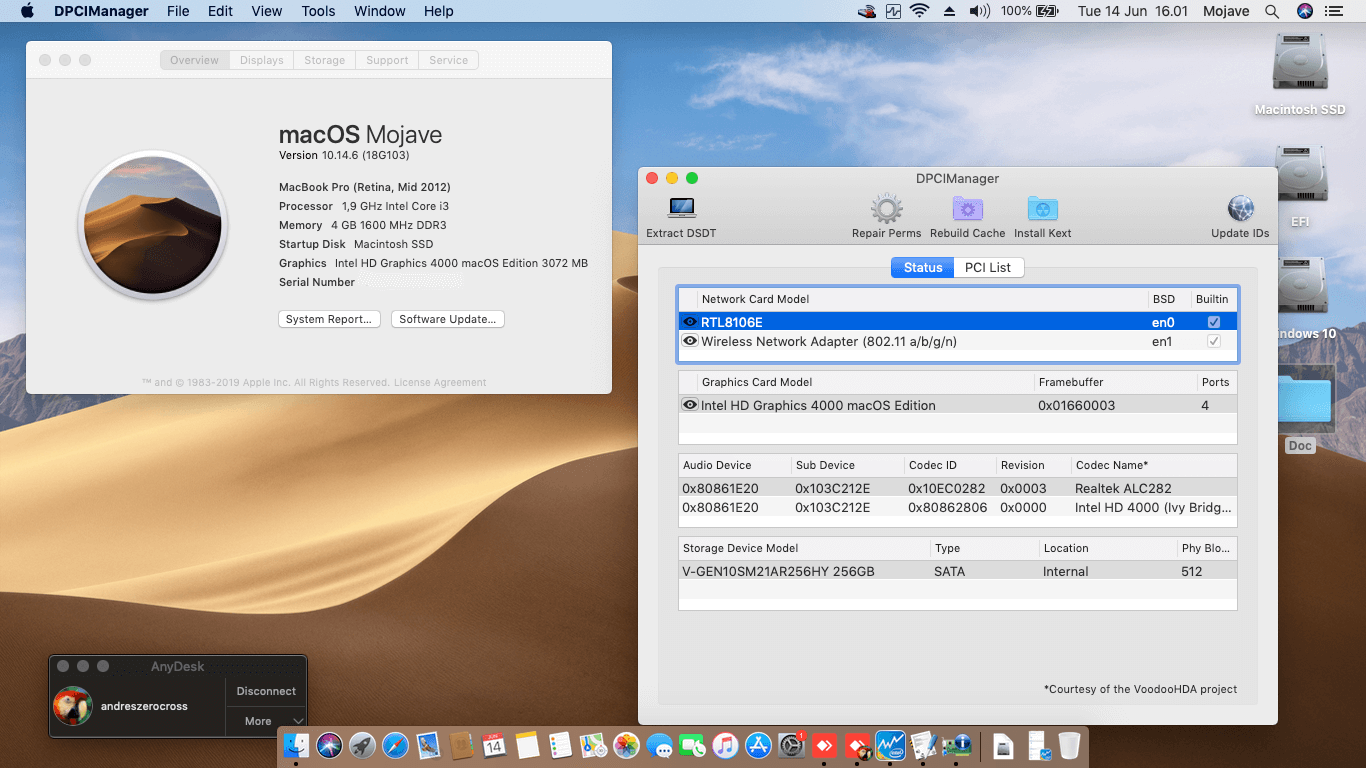Expand the More menu in AnyDesk
This screenshot has width=1366, height=768.
266,721
